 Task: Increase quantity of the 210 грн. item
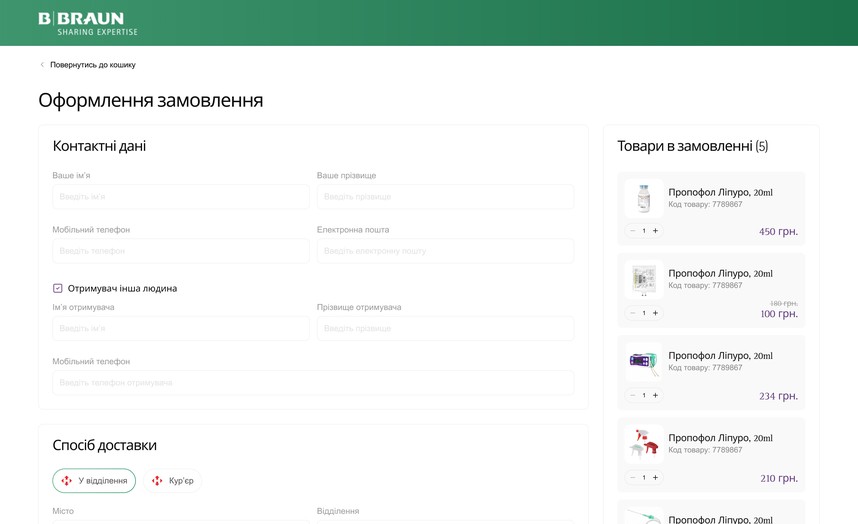point(656,478)
